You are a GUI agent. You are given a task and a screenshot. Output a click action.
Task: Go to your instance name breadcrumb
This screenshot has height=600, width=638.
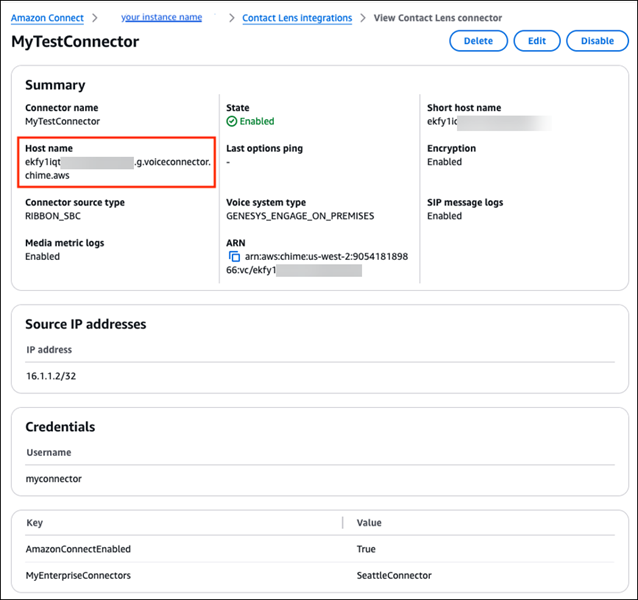pos(161,18)
